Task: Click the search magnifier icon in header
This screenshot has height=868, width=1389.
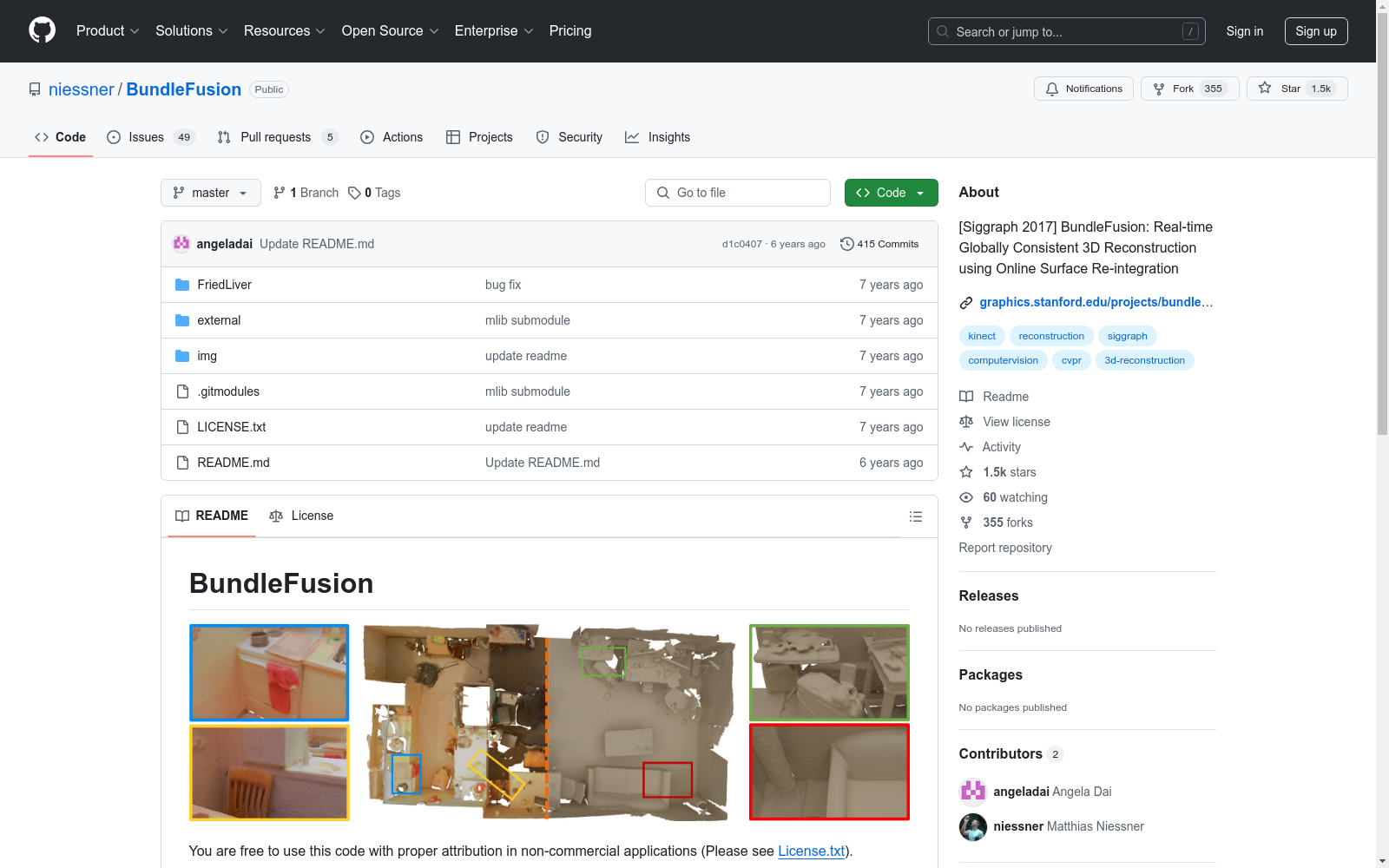Action: pyautogui.click(x=943, y=31)
